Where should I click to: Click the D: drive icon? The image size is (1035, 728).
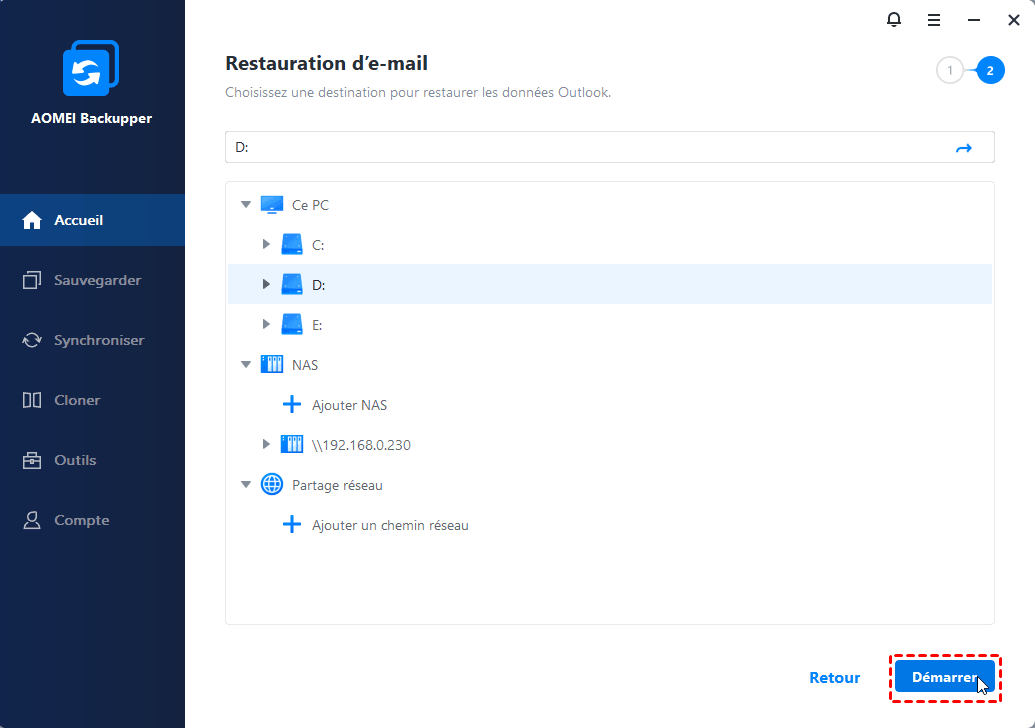tap(292, 284)
